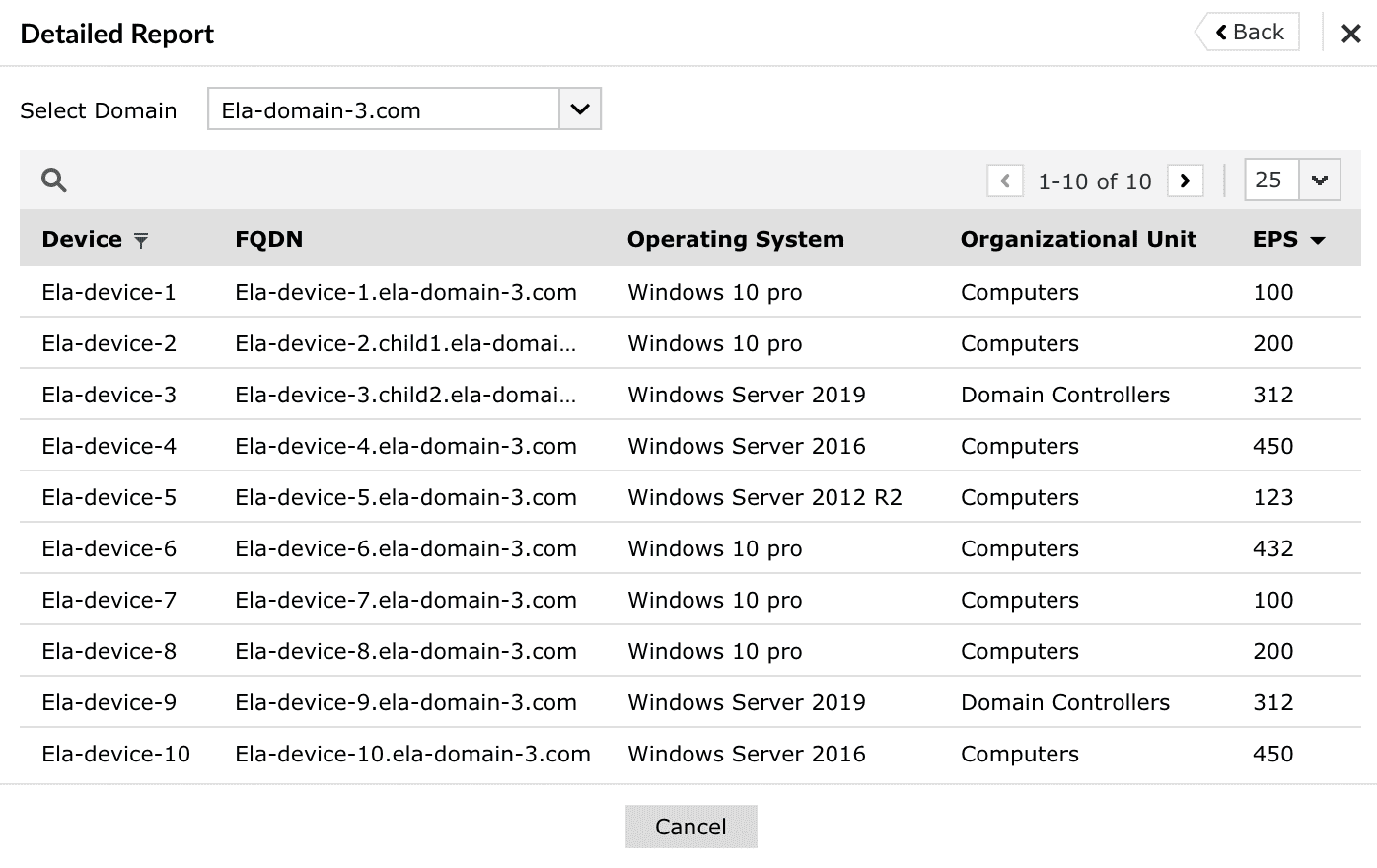Open the Select Domain dropdown arrow
The height and width of the screenshot is (868, 1377).
click(x=580, y=108)
